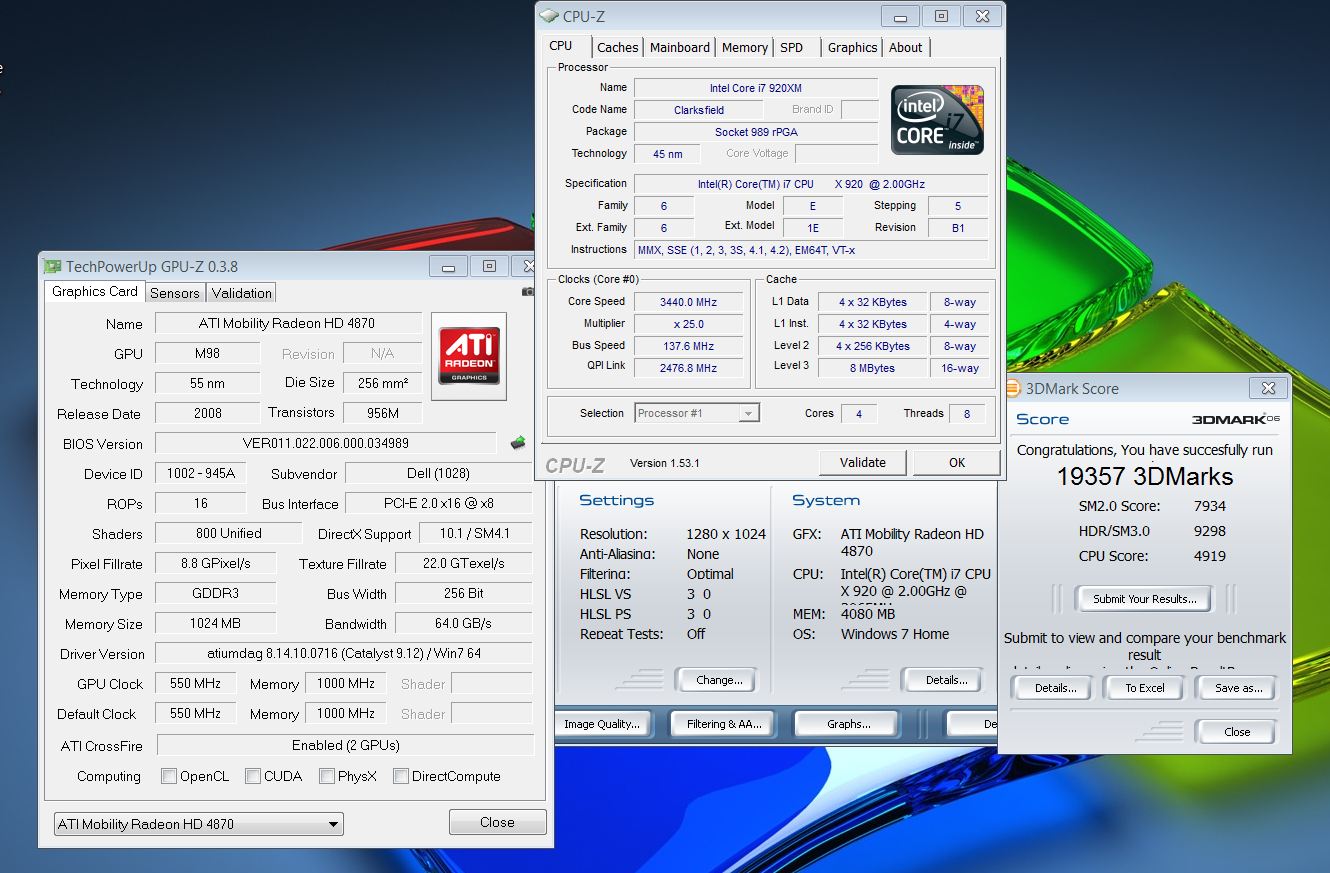The height and width of the screenshot is (873, 1330).
Task: Switch to the Sensors tab in GPU-Z
Action: point(174,293)
